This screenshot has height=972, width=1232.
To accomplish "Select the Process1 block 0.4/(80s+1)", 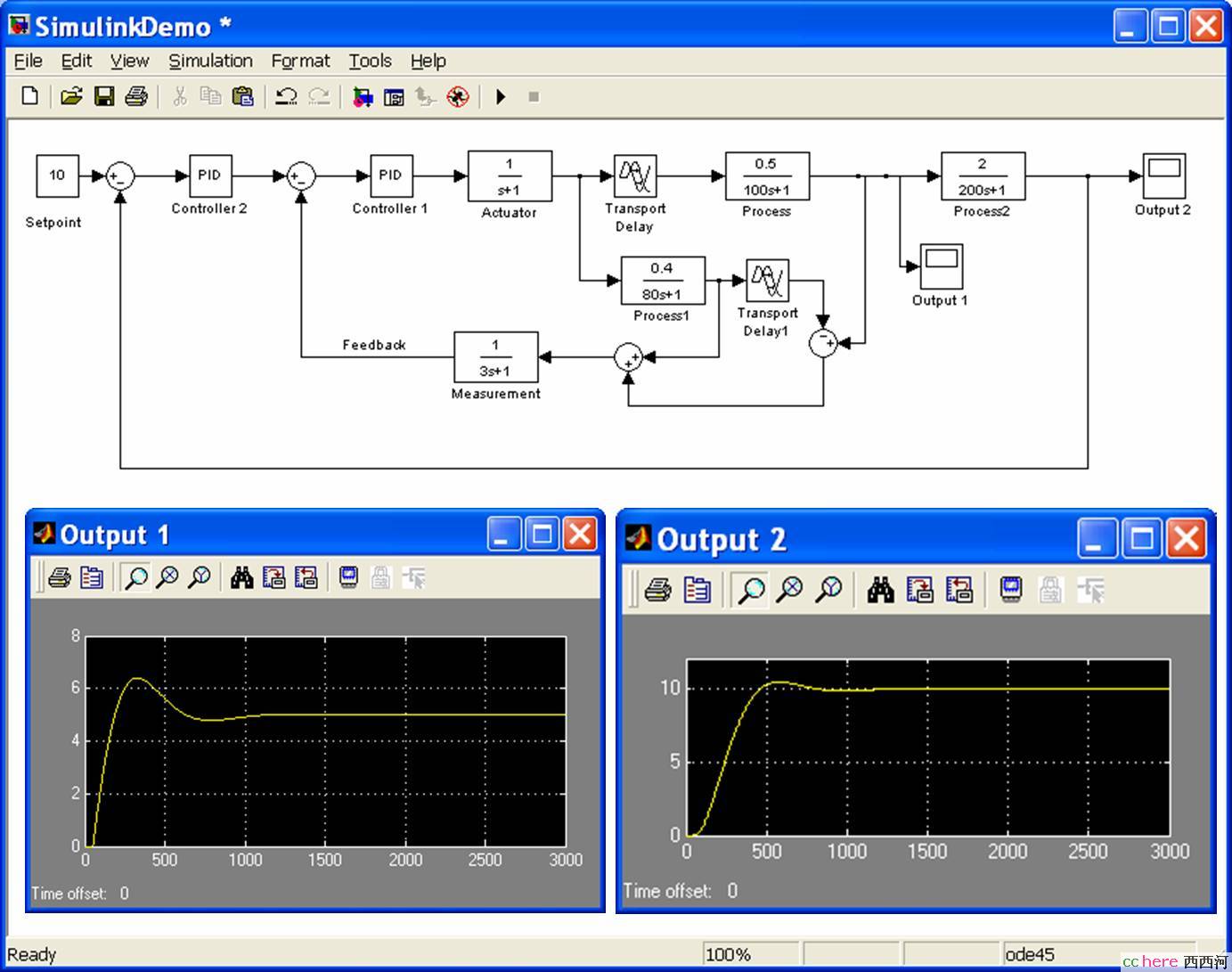I will click(x=663, y=281).
